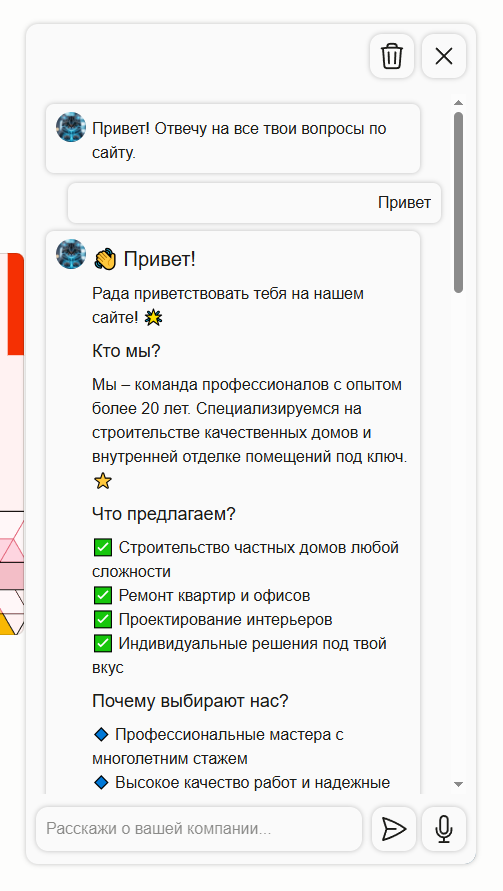
Task: Click the scrollbar down arrow in the chat
Action: click(458, 784)
